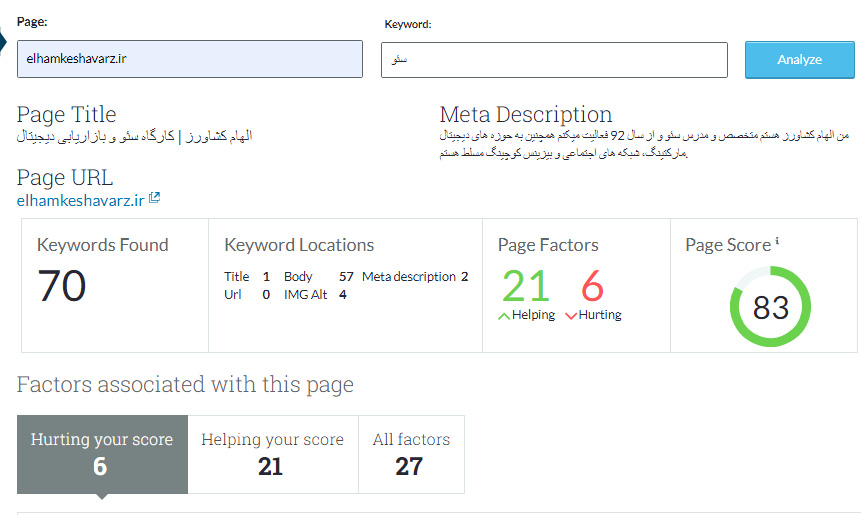Image resolution: width=861 pixels, height=515 pixels.
Task: Click the Meta description keyword location entry
Action: coord(414,277)
